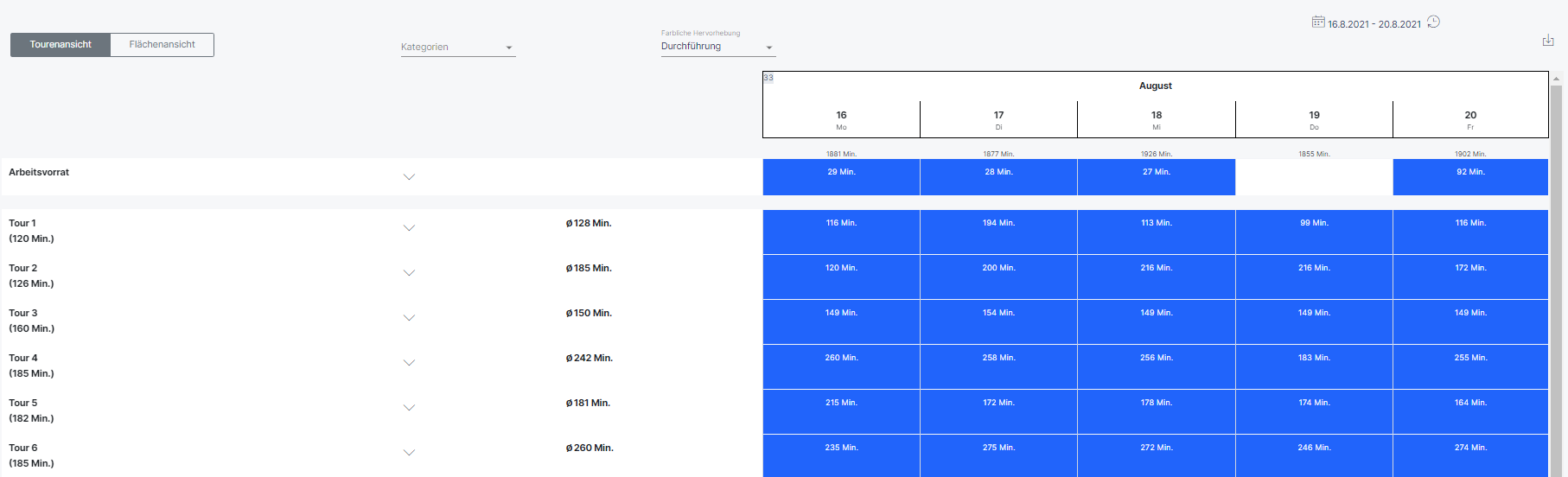
Task: Expand Tour 2 details
Action: [x=409, y=273]
